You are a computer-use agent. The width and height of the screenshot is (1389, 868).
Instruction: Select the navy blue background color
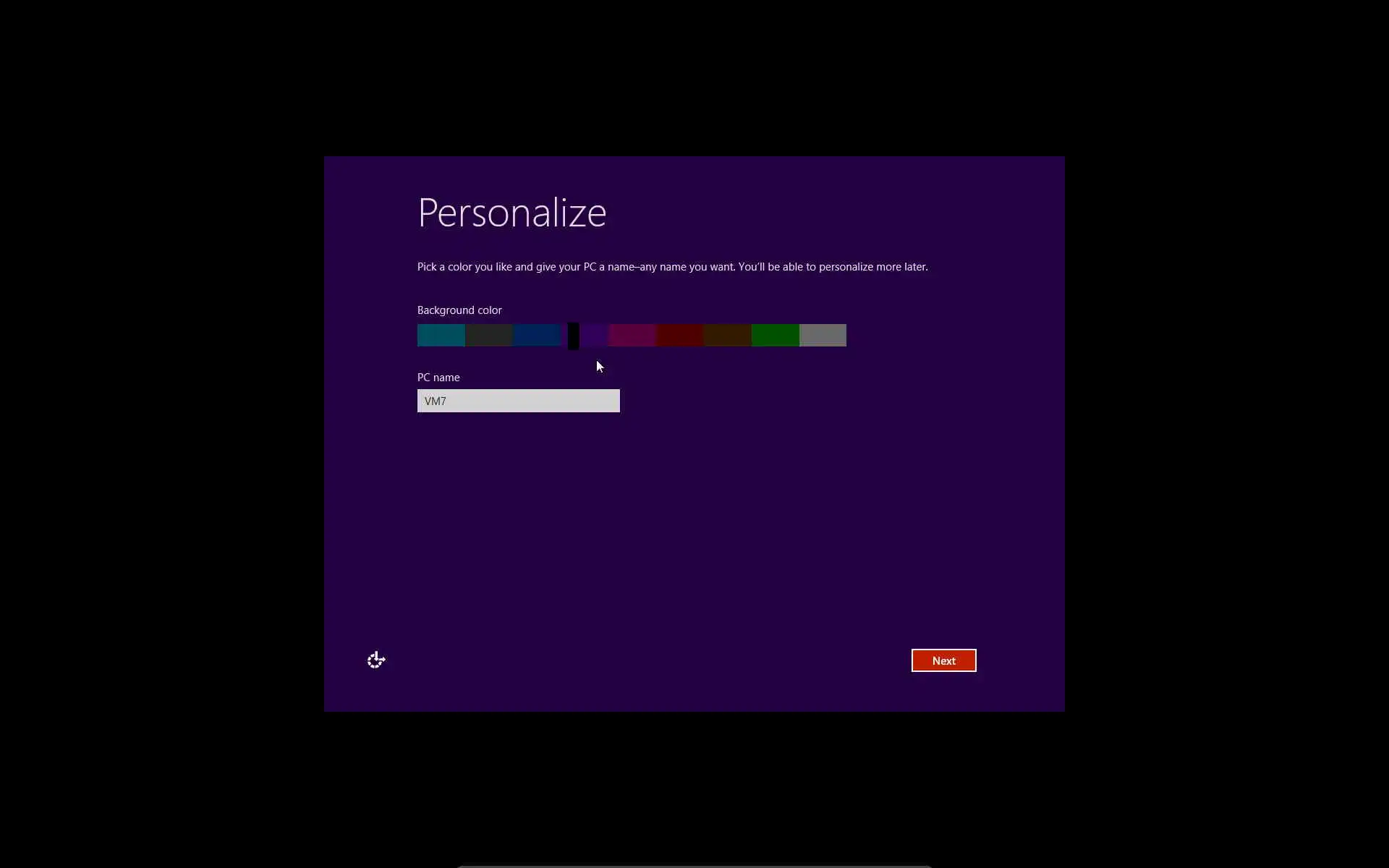[x=536, y=336]
